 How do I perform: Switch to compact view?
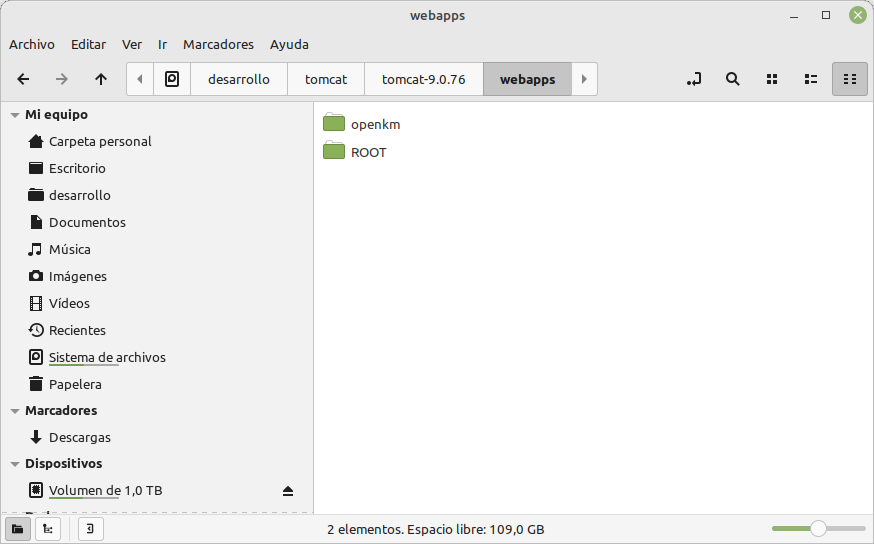click(849, 79)
